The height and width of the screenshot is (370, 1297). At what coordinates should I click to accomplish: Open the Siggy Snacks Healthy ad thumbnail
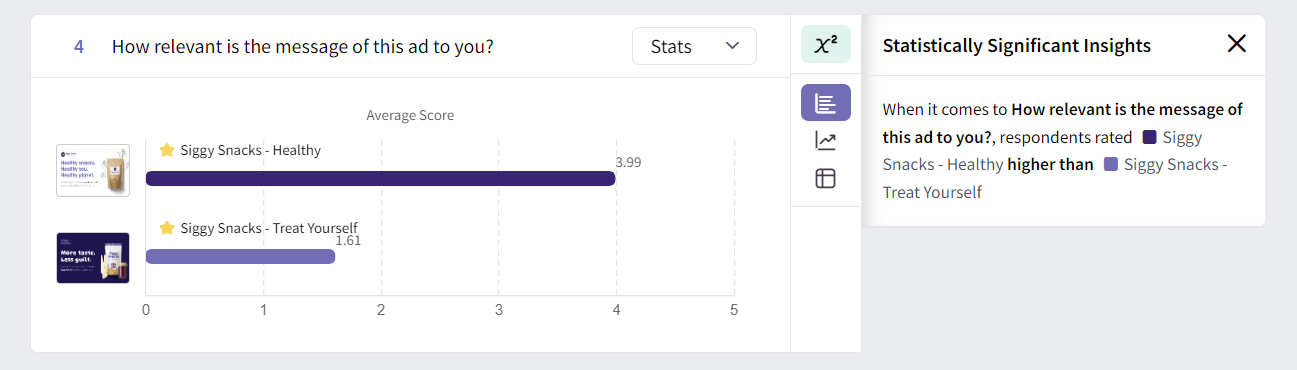(93, 170)
